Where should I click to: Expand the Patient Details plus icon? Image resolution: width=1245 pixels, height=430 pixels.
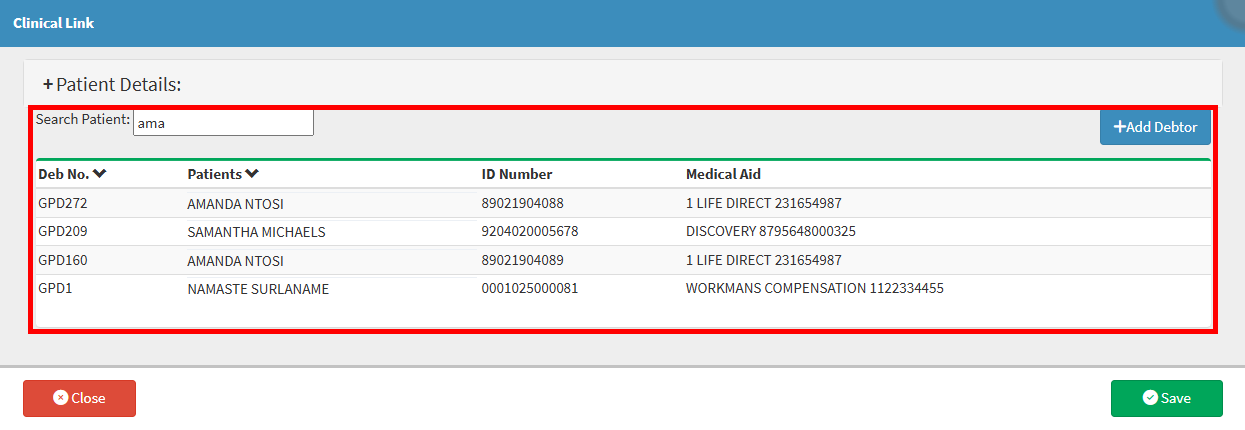coord(47,85)
